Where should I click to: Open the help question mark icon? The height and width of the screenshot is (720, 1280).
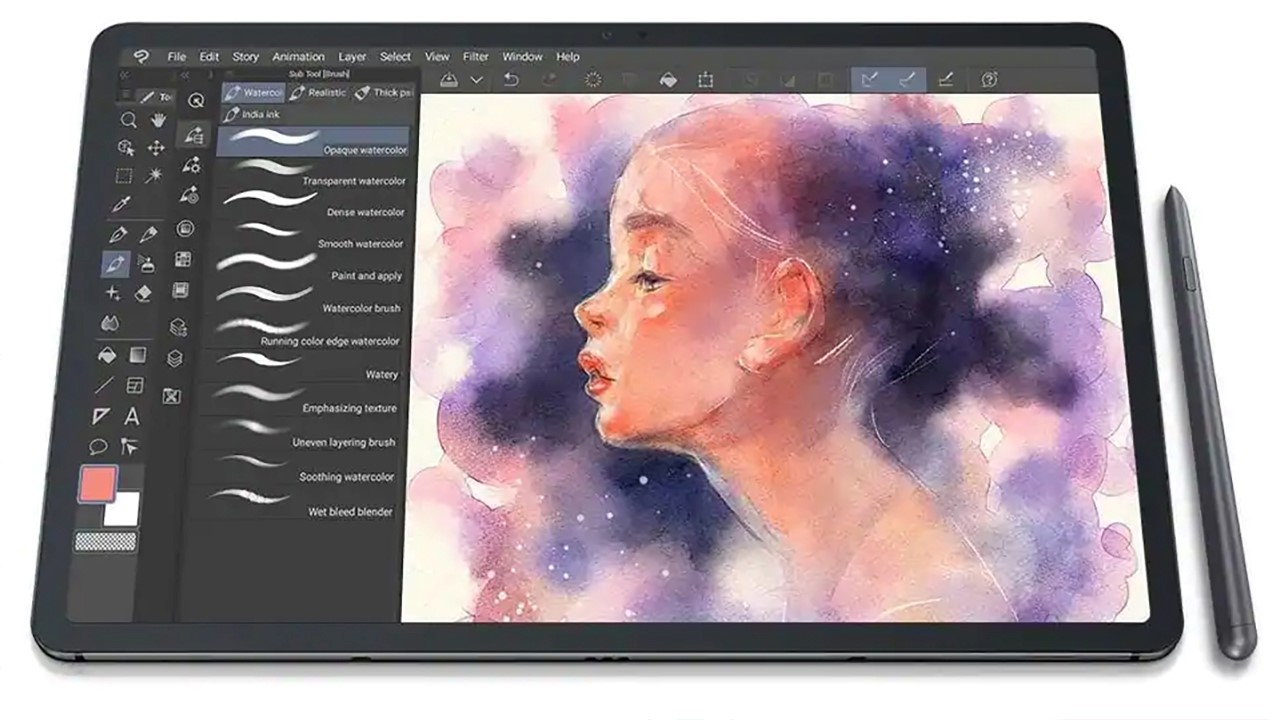(989, 79)
